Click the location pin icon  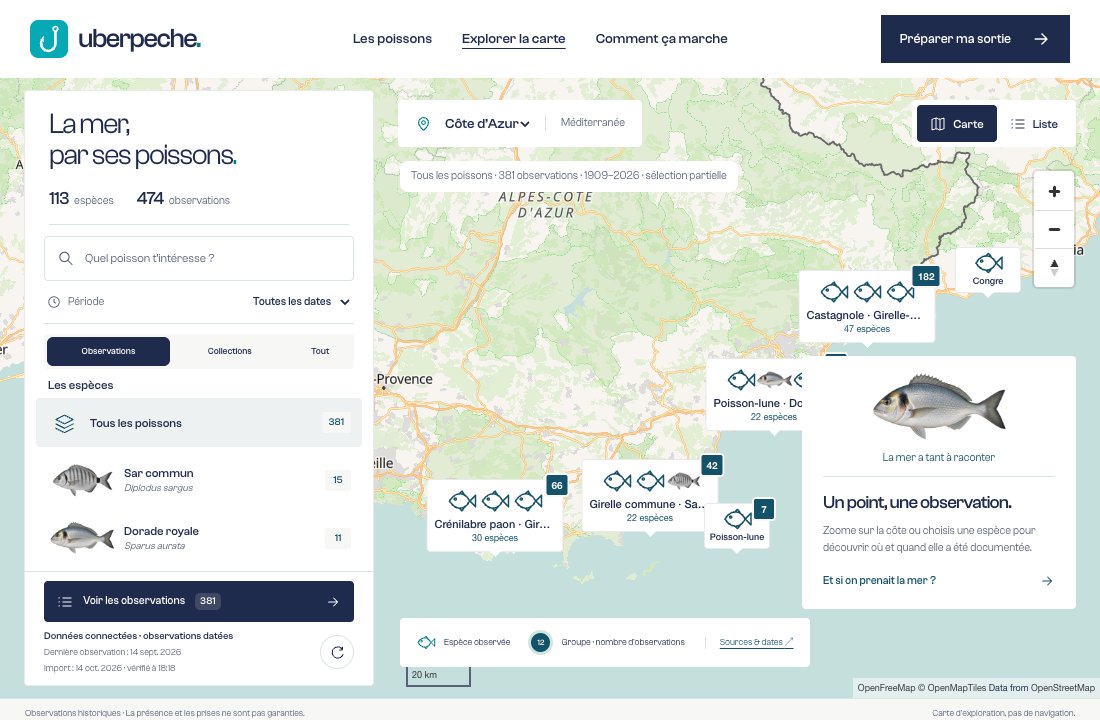423,124
